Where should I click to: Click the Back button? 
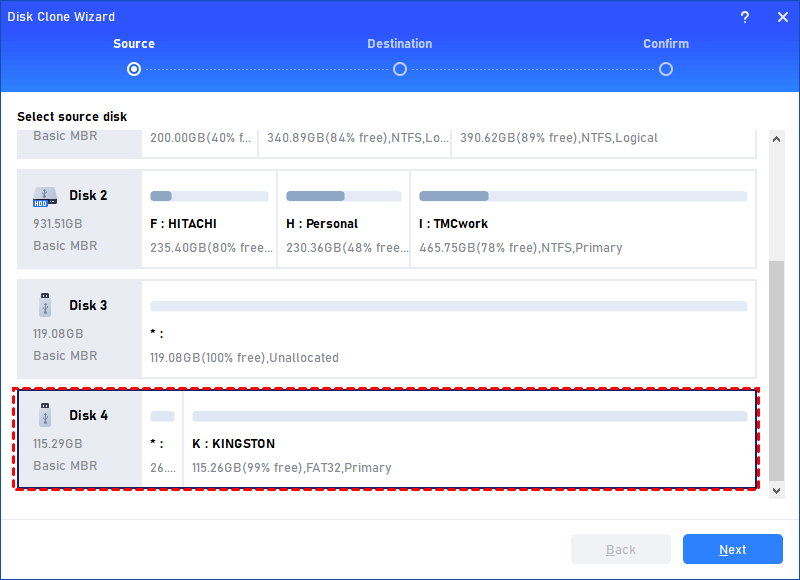pos(620,549)
